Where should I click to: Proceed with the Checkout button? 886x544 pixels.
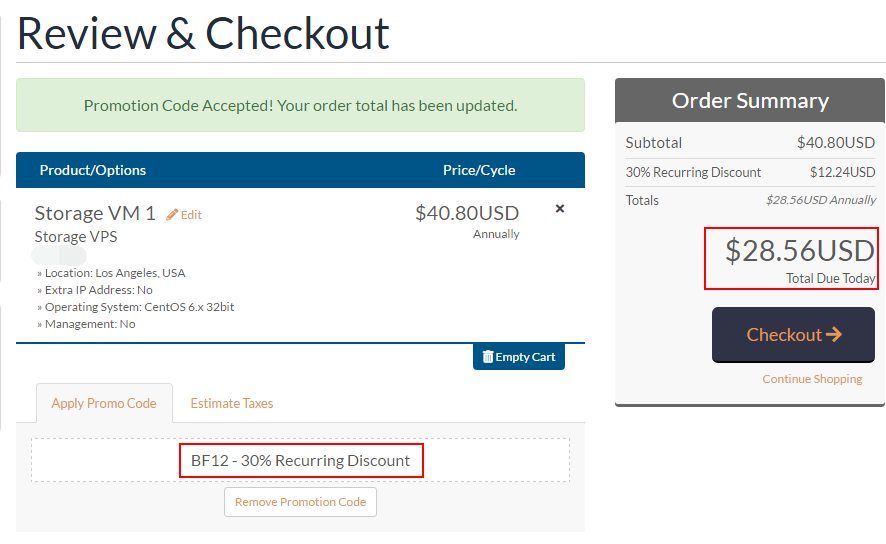pyautogui.click(x=793, y=334)
